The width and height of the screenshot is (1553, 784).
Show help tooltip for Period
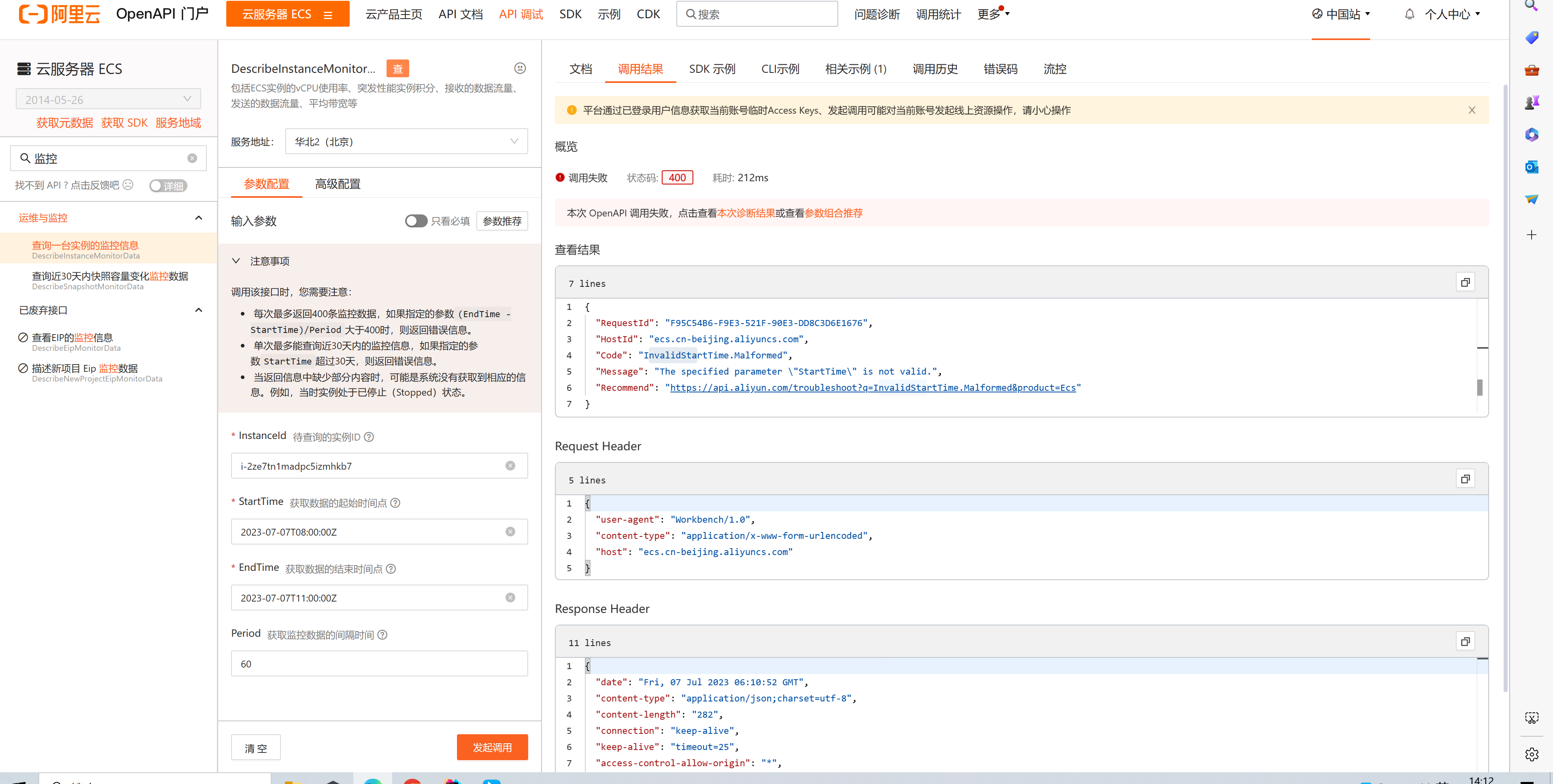coord(382,635)
